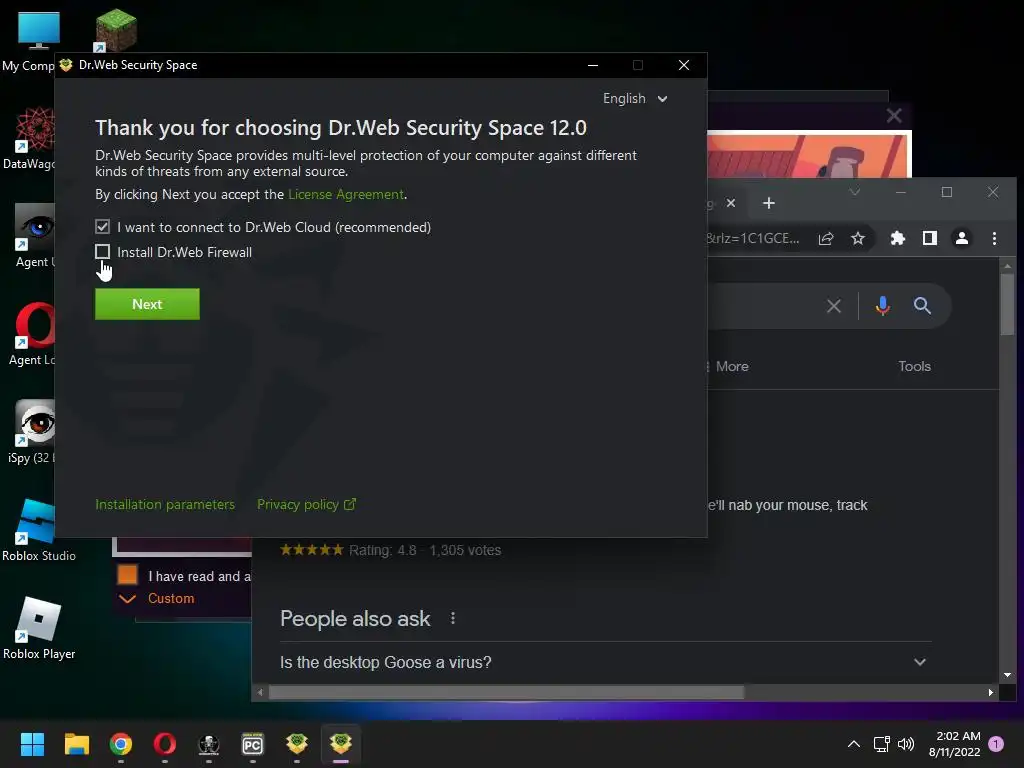Click the PC app taskbar icon

[253, 744]
